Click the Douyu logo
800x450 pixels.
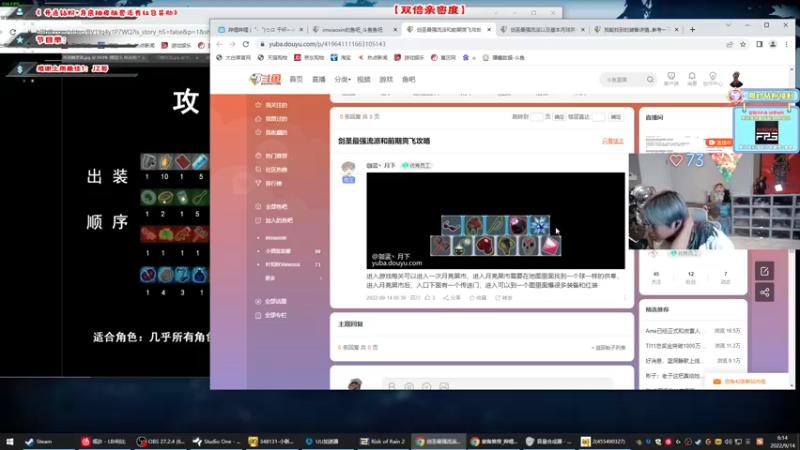pos(265,79)
